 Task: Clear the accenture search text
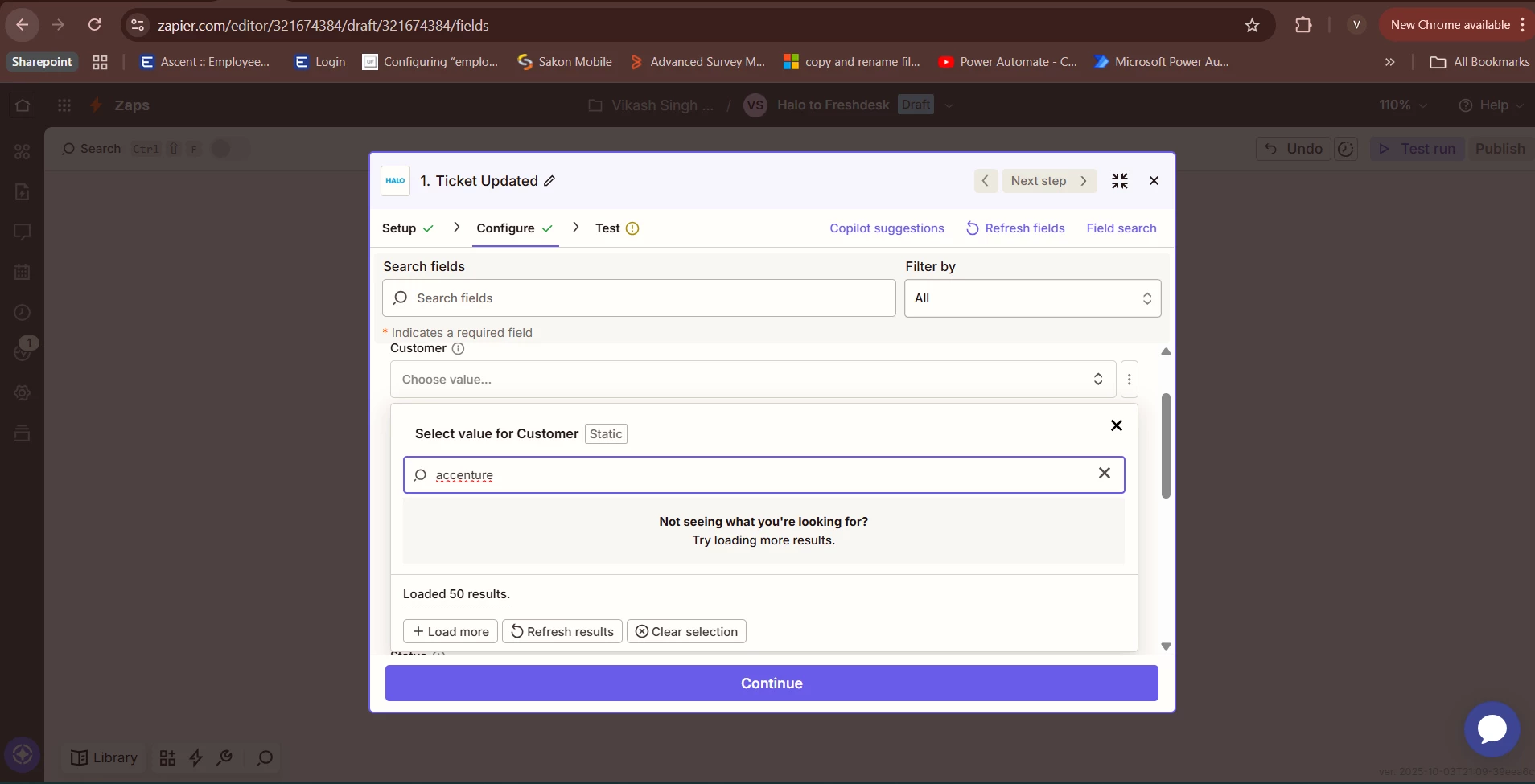coord(1105,474)
